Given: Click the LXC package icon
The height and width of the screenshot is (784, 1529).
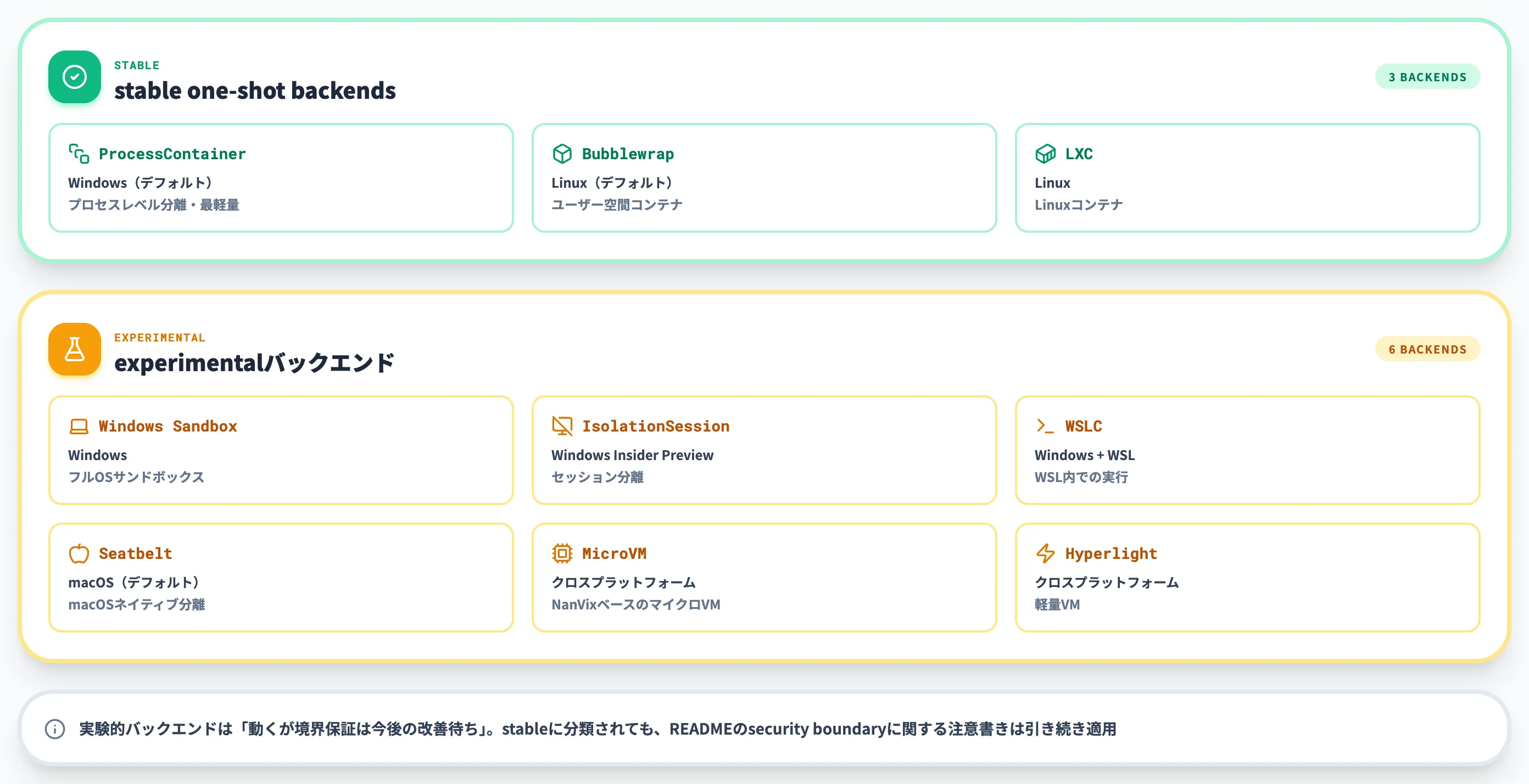Looking at the screenshot, I should [x=1045, y=154].
